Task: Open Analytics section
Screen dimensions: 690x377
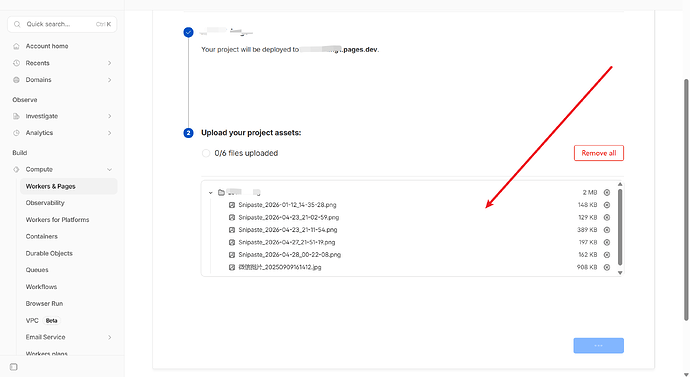Action: coord(39,133)
